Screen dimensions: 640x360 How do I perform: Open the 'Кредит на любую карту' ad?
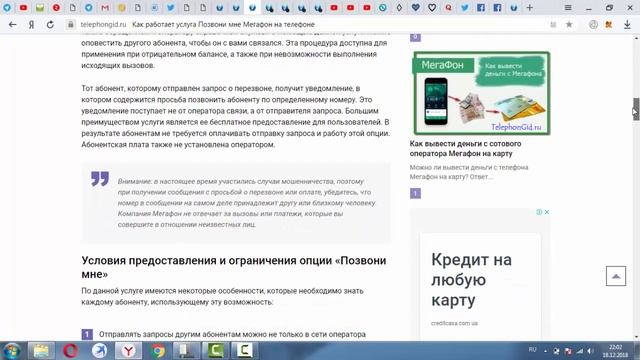click(471, 280)
